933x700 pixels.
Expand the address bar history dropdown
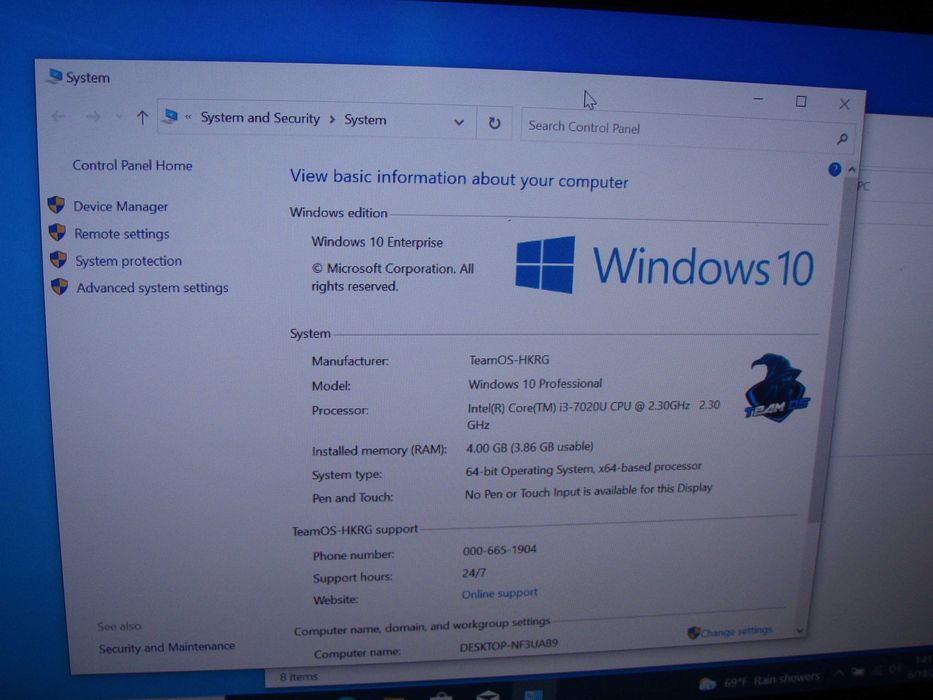click(459, 122)
